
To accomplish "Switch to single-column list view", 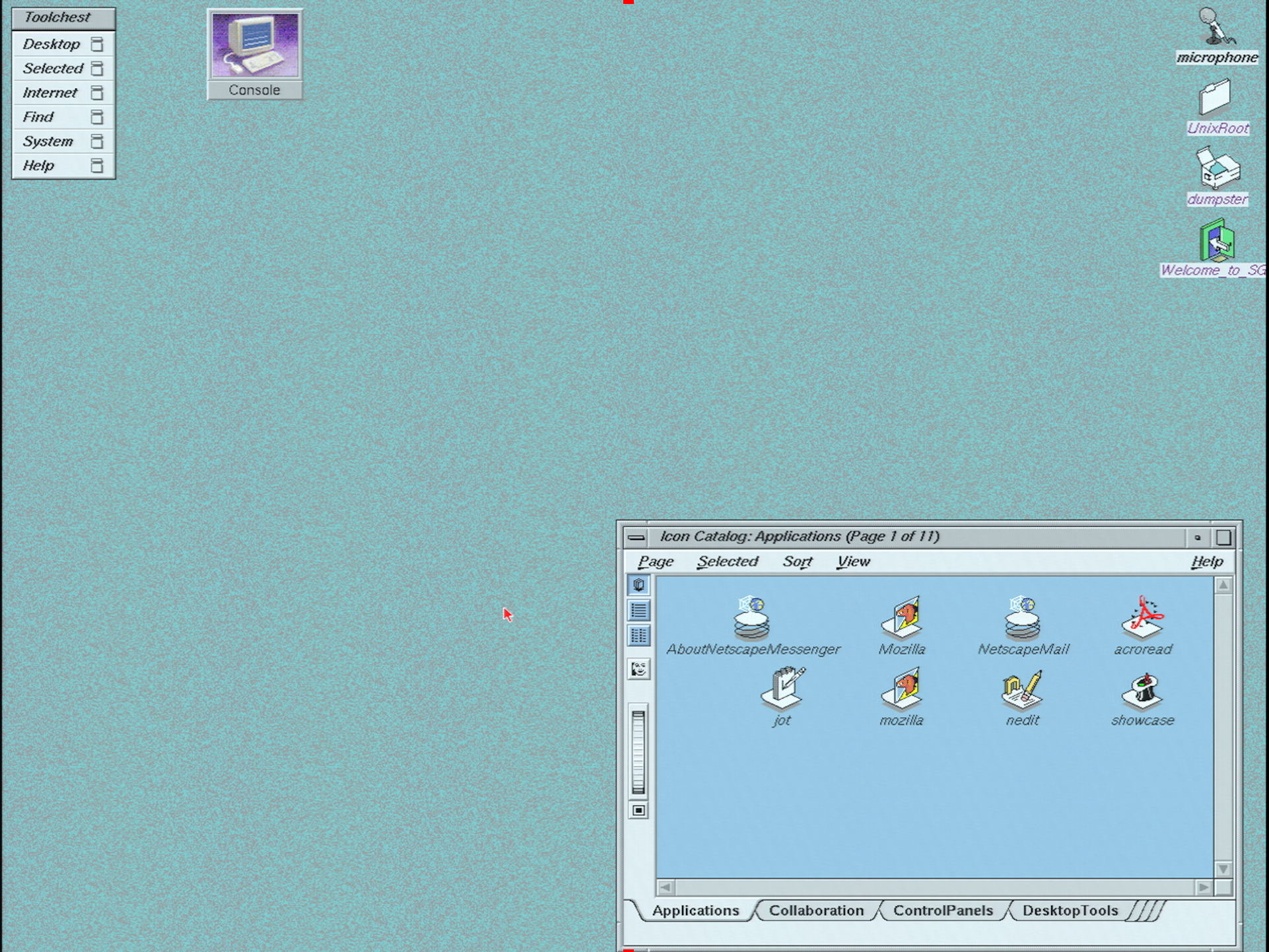I will click(x=638, y=611).
